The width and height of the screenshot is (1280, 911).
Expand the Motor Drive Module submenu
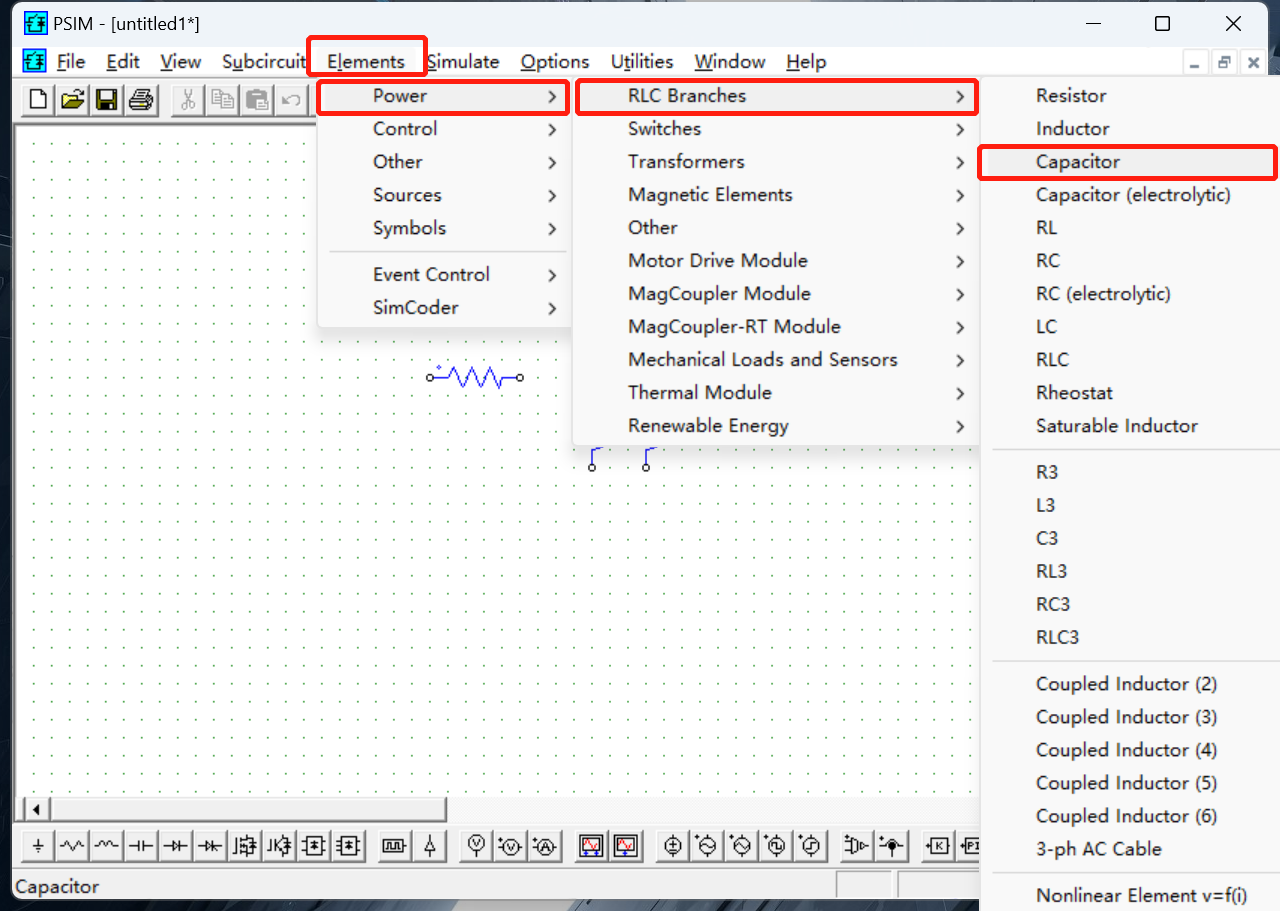coord(776,261)
